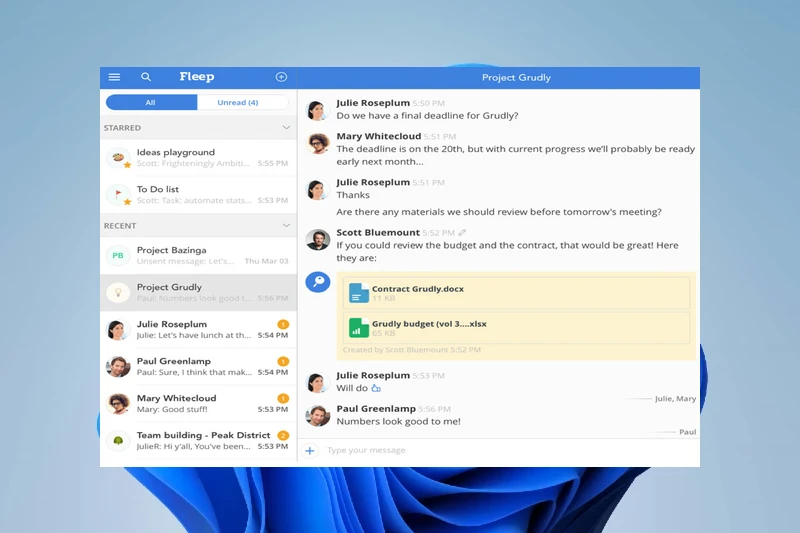This screenshot has height=533, width=800.
Task: Click the Team building tree avatar
Action: pyautogui.click(x=118, y=440)
